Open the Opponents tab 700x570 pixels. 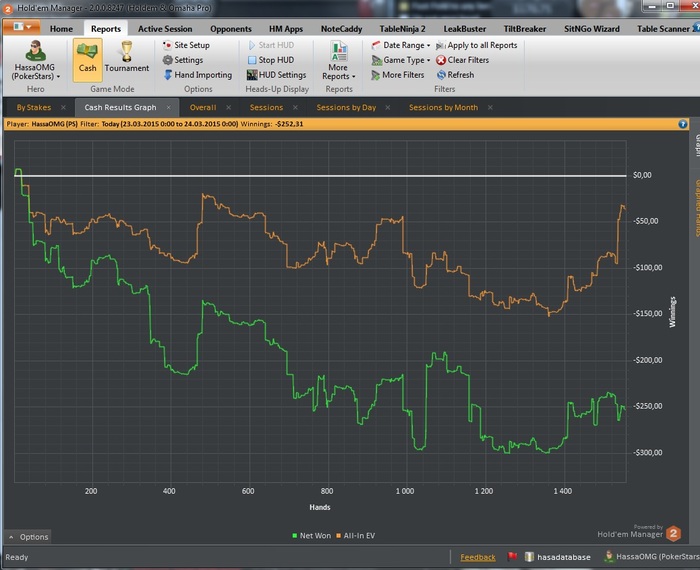(231, 29)
